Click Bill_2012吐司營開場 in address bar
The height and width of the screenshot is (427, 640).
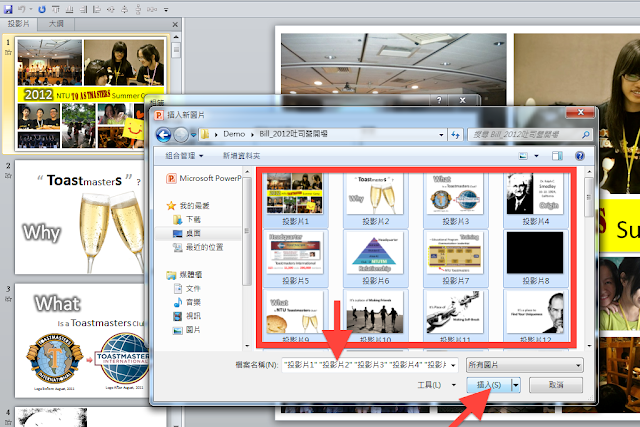(293, 134)
